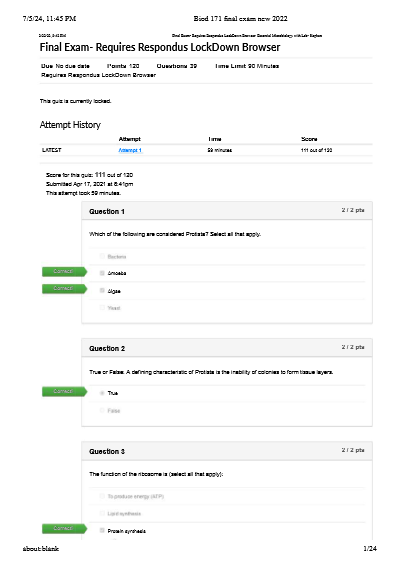The image size is (400, 566).
Task: Toggle the Amoeba checkbox
Action: [x=102, y=273]
